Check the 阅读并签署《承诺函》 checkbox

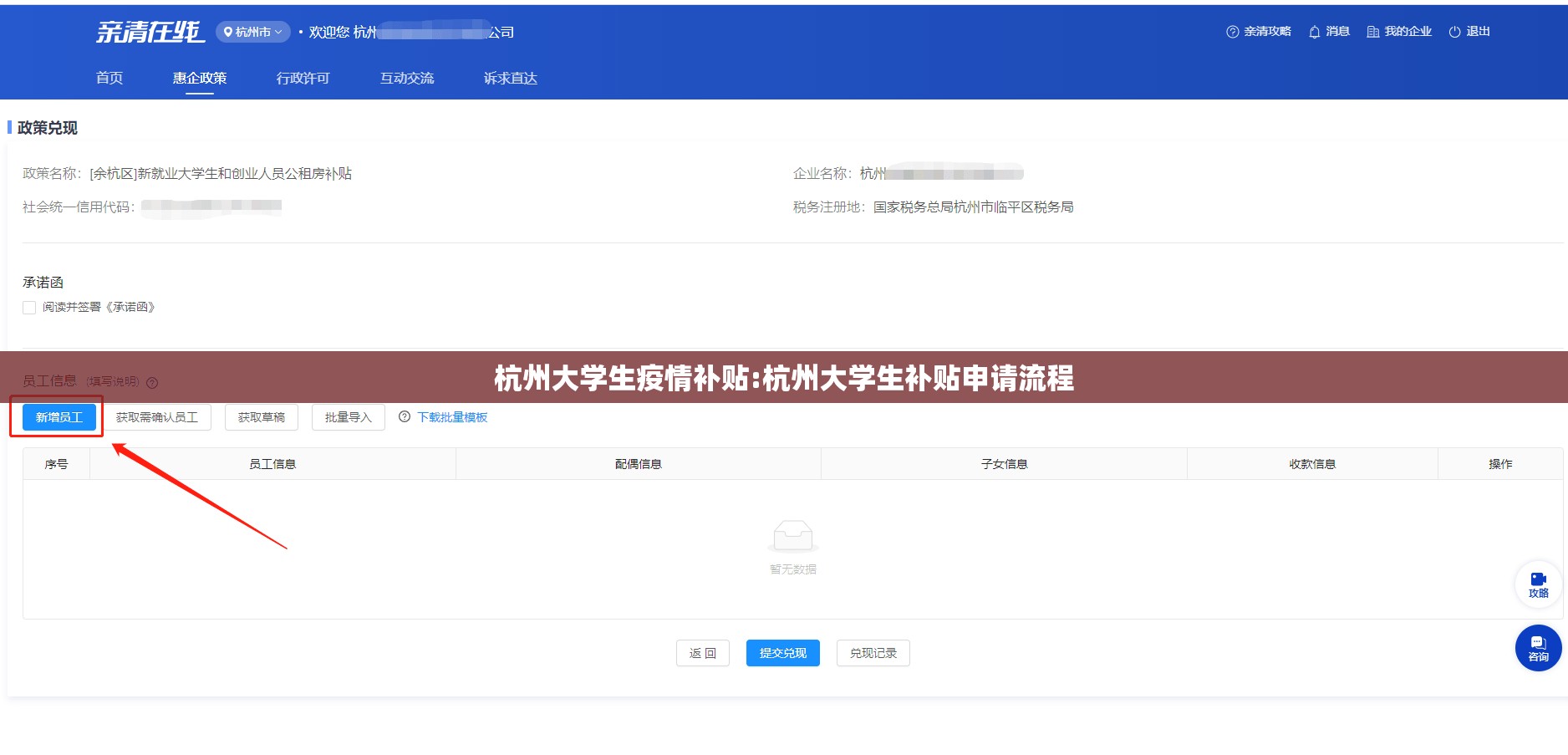[x=29, y=308]
